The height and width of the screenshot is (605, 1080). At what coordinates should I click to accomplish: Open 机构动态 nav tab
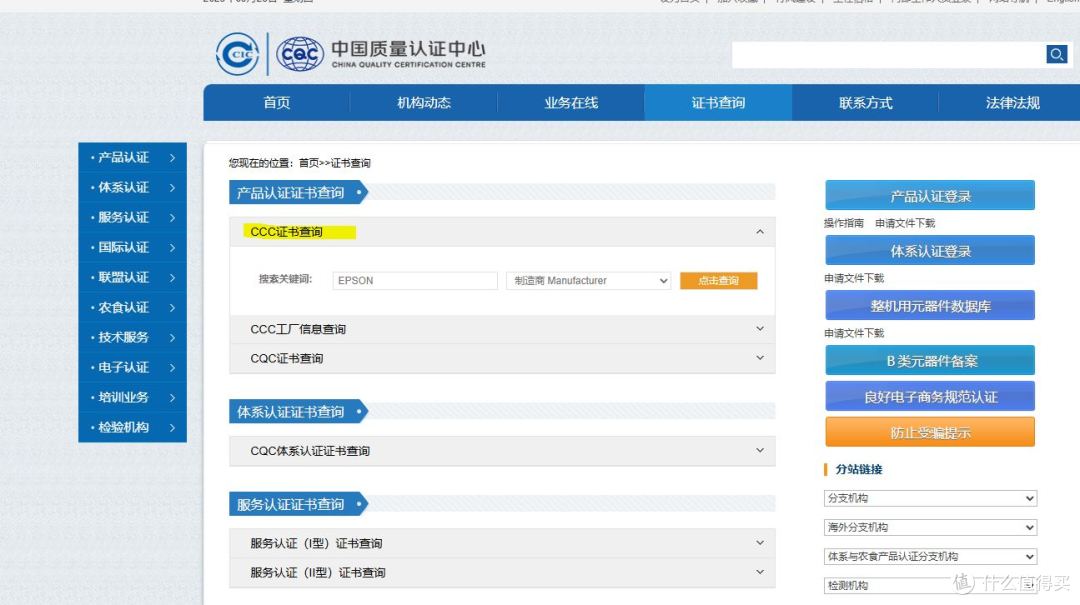(424, 103)
